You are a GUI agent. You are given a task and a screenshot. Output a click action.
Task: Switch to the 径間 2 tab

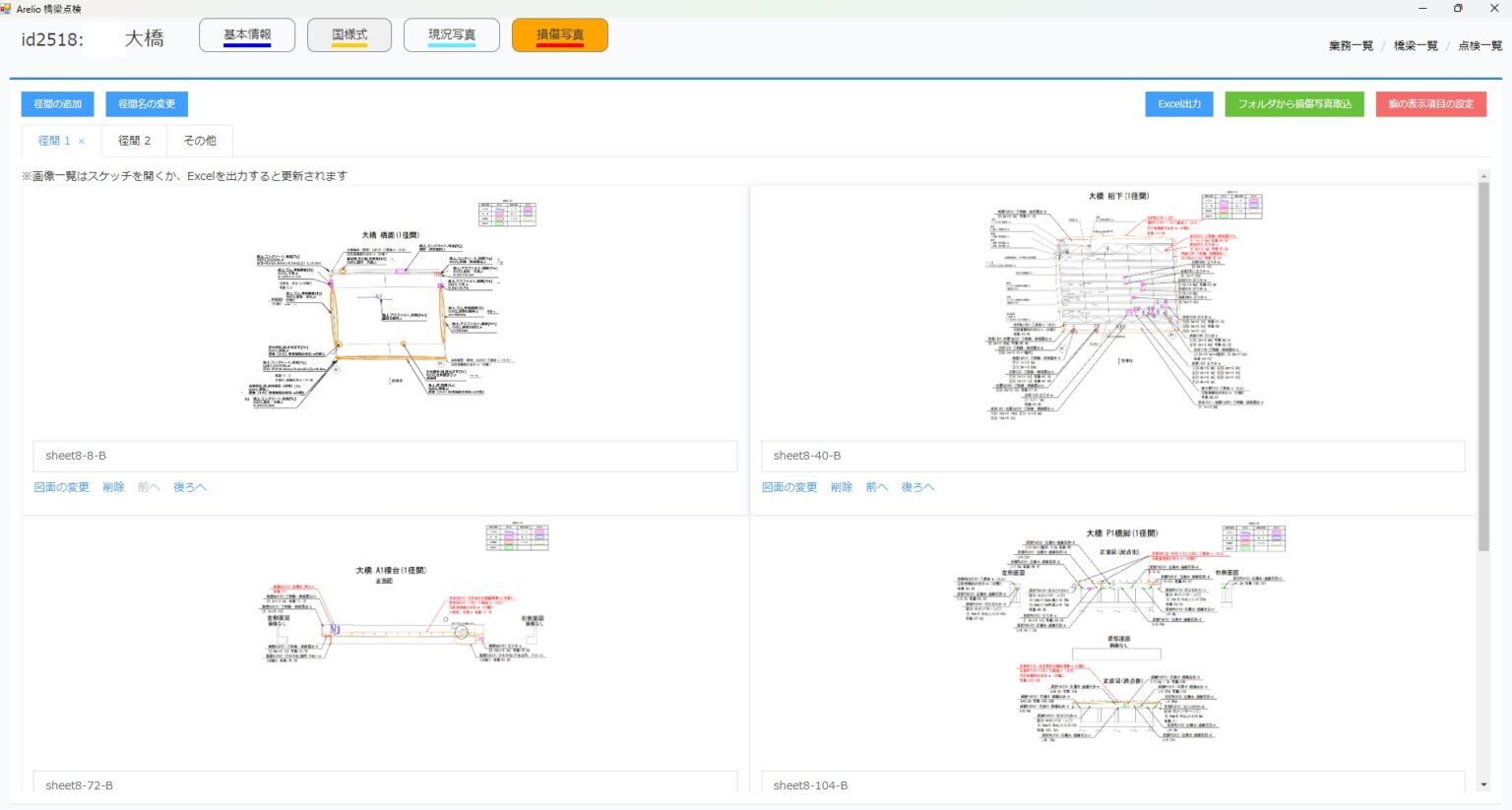(135, 141)
